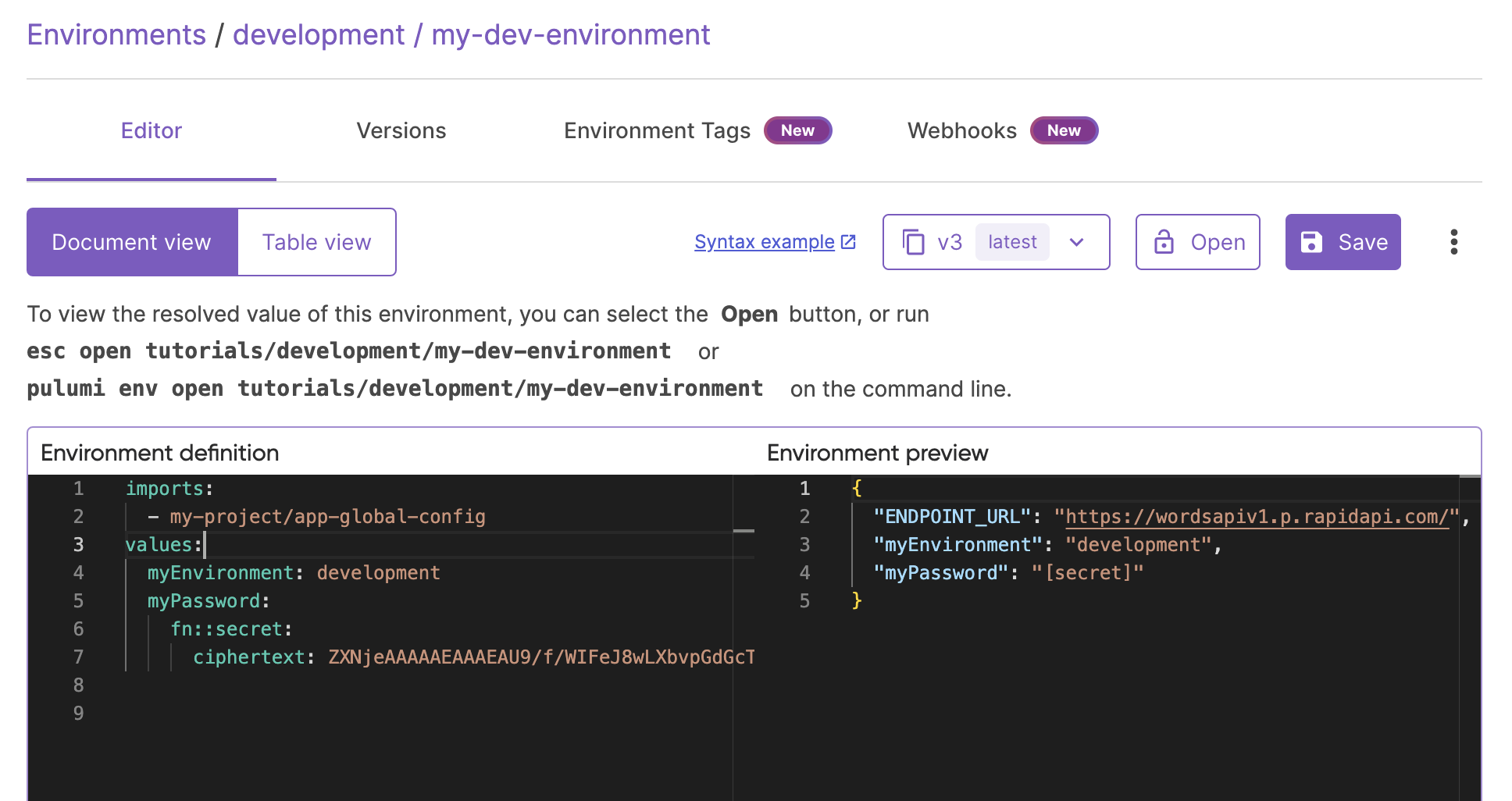The width and height of the screenshot is (1512, 801).
Task: Click the latest version badge
Action: coord(1012,242)
